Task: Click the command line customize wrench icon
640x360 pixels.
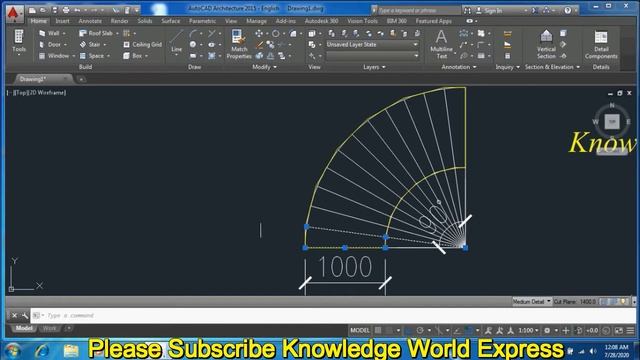Action: (x=25, y=316)
